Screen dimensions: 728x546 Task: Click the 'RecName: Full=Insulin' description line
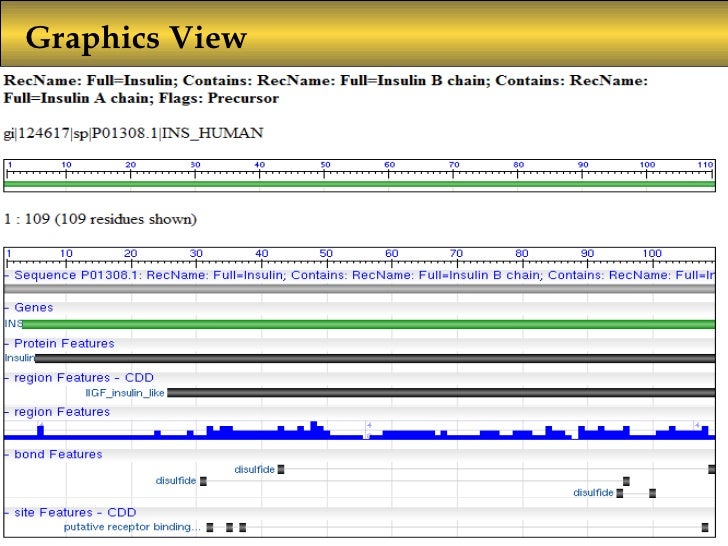(x=325, y=89)
